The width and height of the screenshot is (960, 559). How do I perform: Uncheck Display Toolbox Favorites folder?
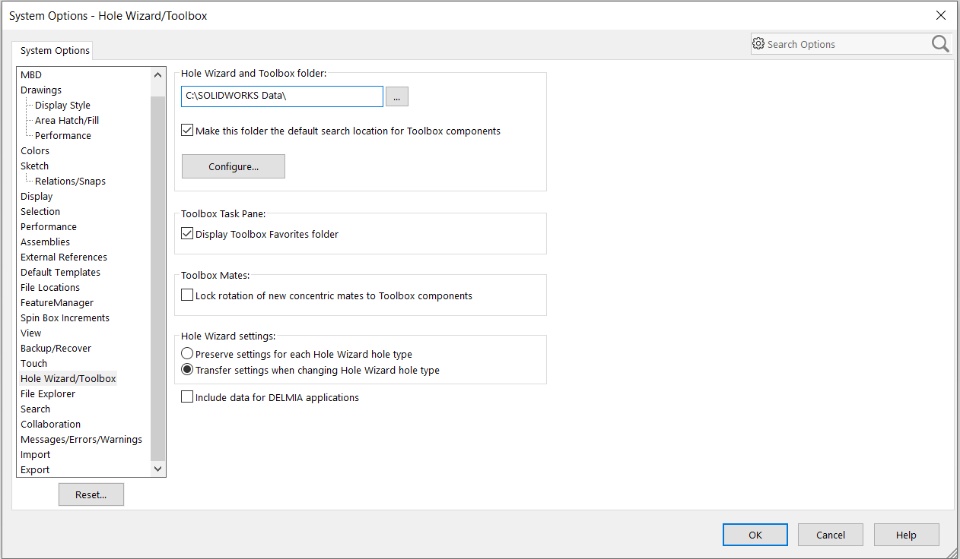tap(187, 234)
